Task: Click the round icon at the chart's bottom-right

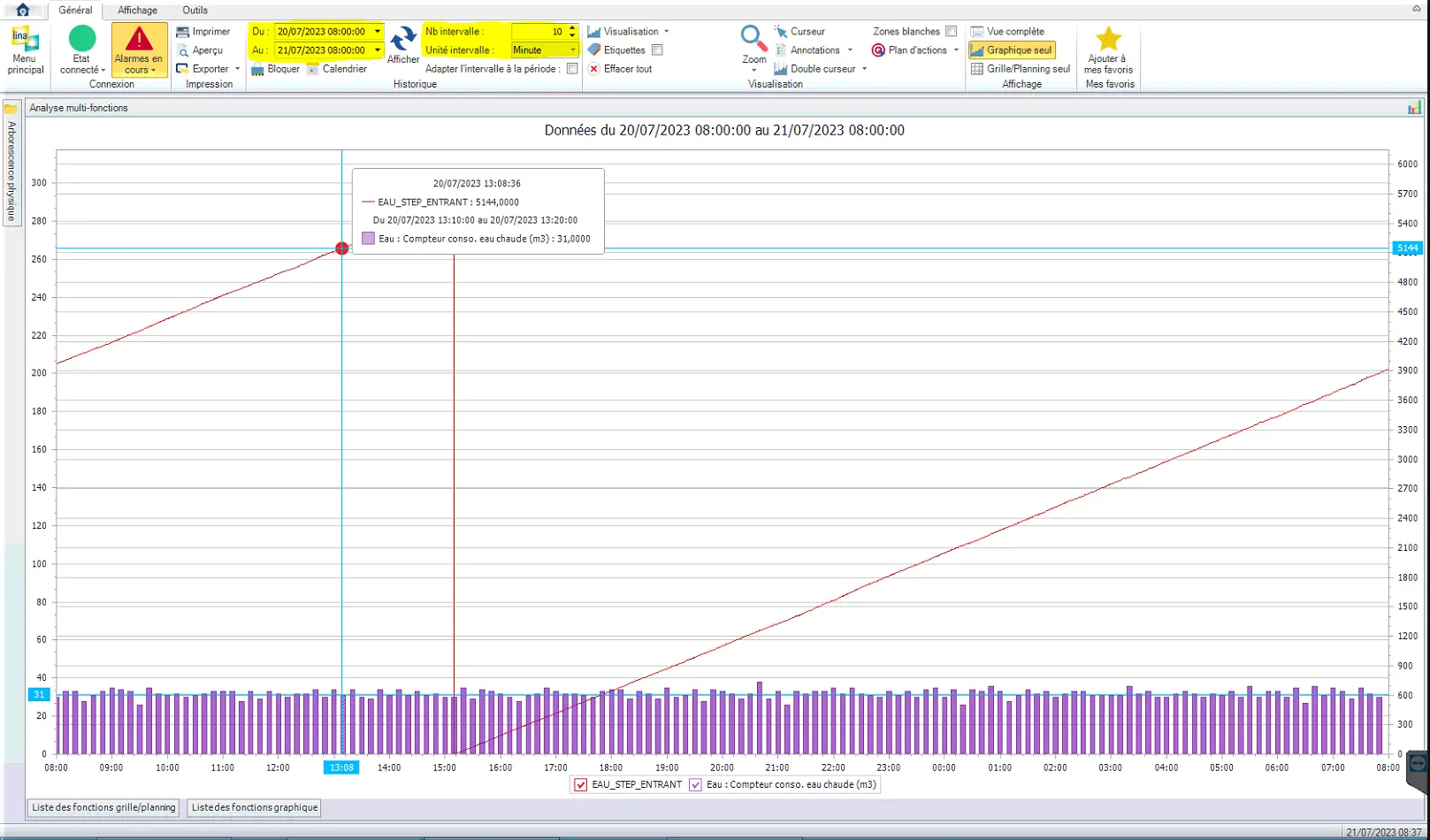Action: pos(1418,764)
